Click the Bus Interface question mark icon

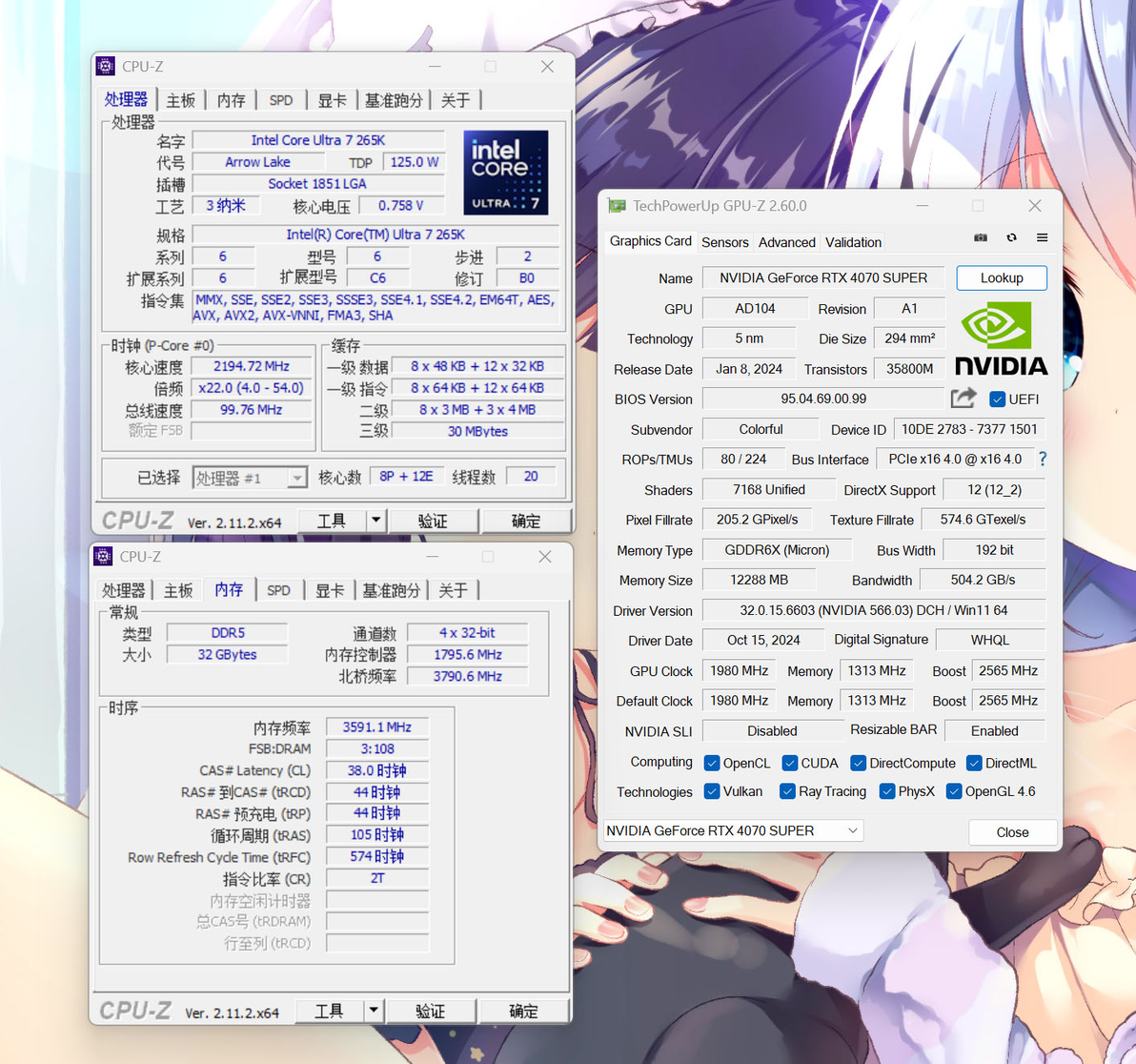[1043, 459]
